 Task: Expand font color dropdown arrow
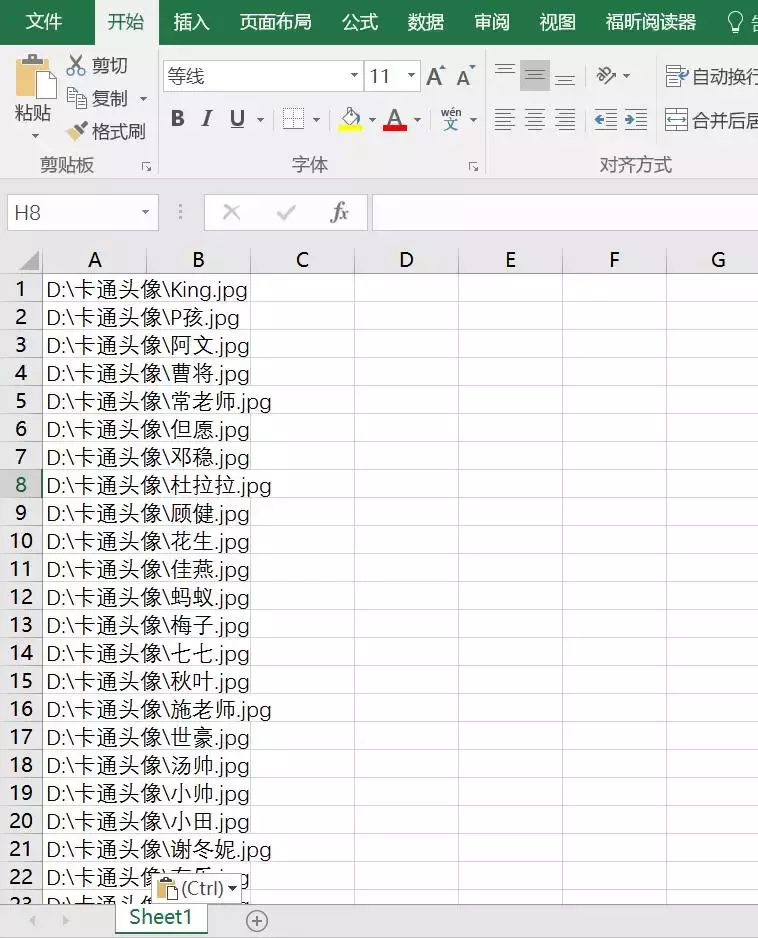[x=418, y=120]
